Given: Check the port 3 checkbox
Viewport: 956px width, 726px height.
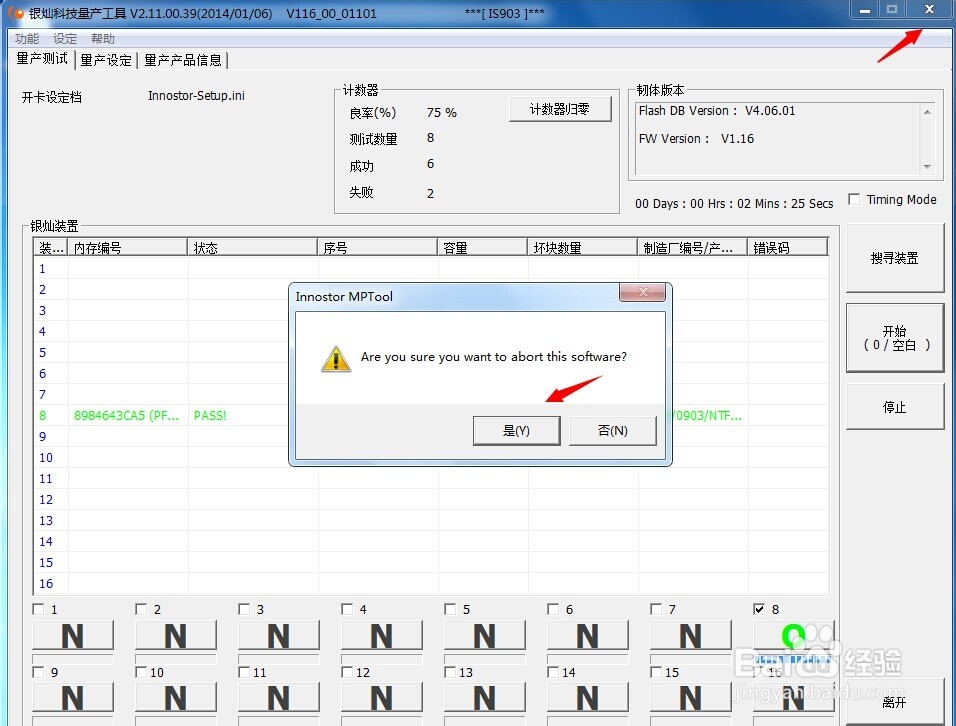Looking at the screenshot, I should pyautogui.click(x=244, y=609).
